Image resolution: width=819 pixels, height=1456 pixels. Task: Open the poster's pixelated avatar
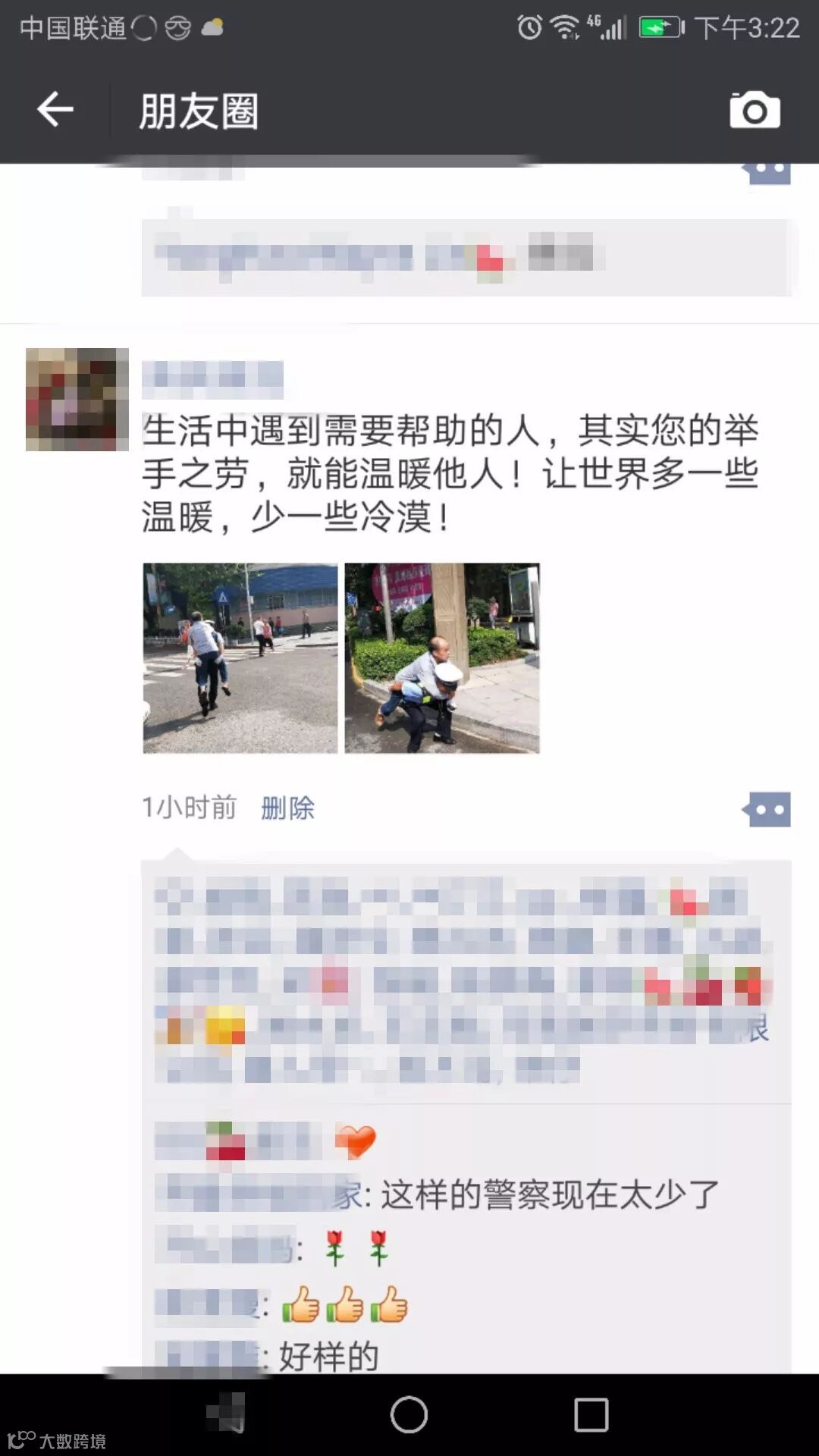(77, 400)
